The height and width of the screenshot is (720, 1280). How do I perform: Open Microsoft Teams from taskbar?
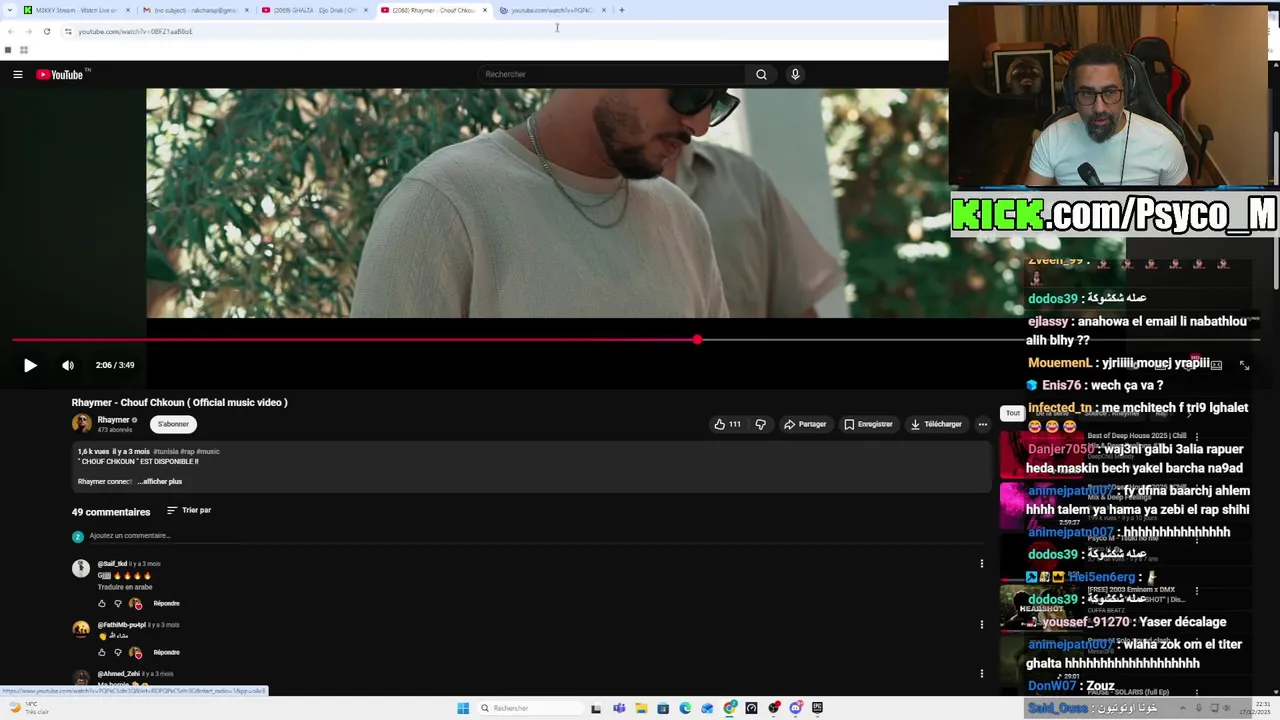pyautogui.click(x=619, y=708)
